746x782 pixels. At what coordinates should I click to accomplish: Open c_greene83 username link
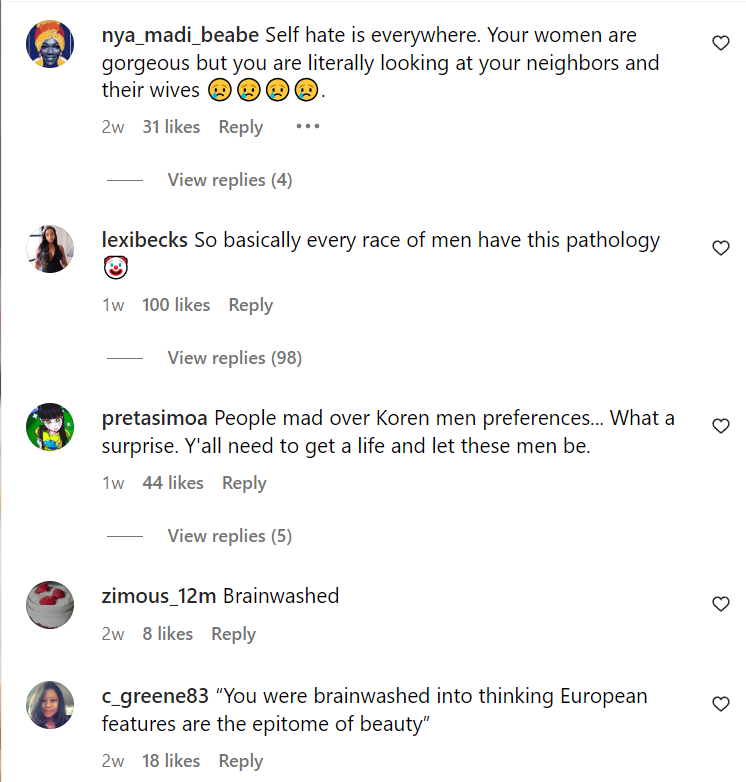tap(155, 696)
